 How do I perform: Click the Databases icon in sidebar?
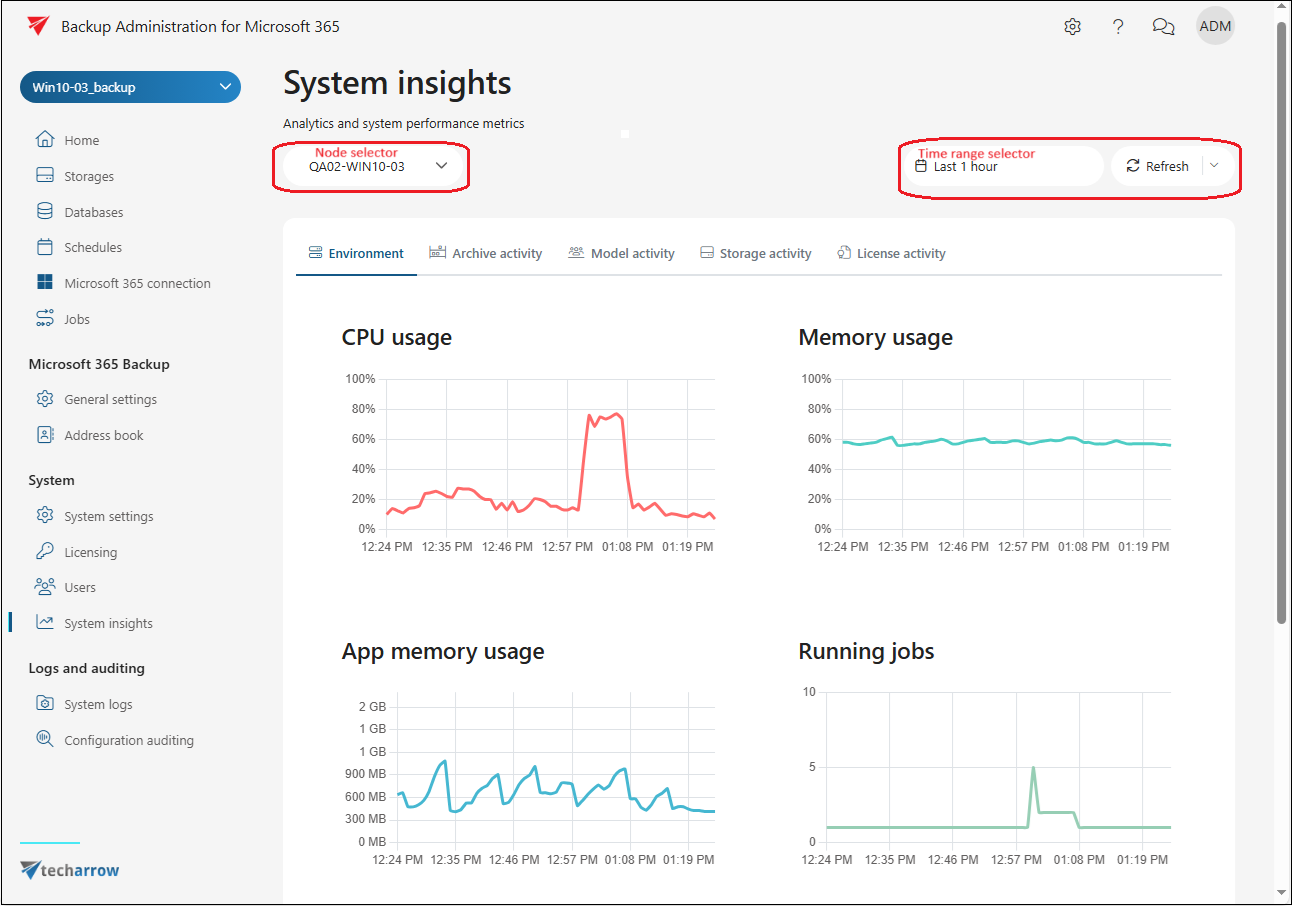(x=45, y=212)
